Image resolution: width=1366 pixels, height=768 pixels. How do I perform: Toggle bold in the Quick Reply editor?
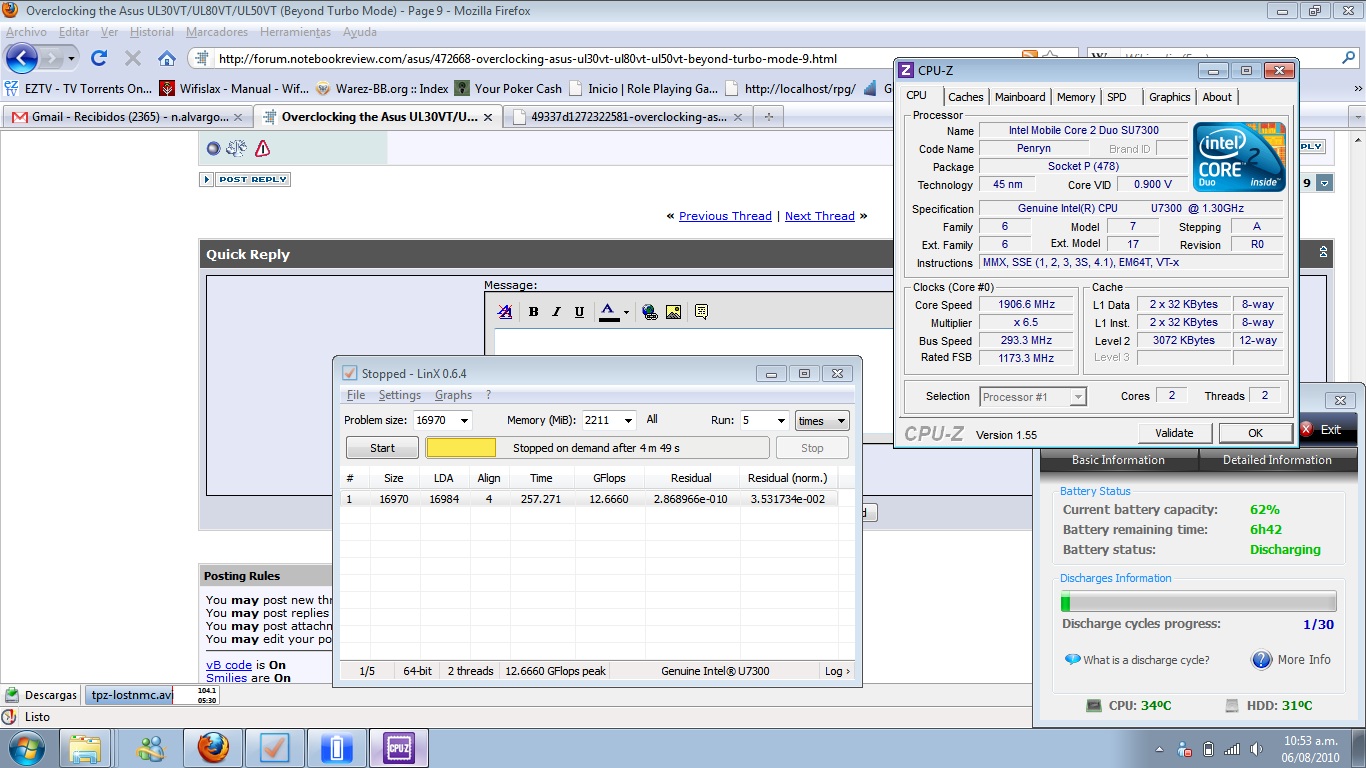(x=534, y=312)
